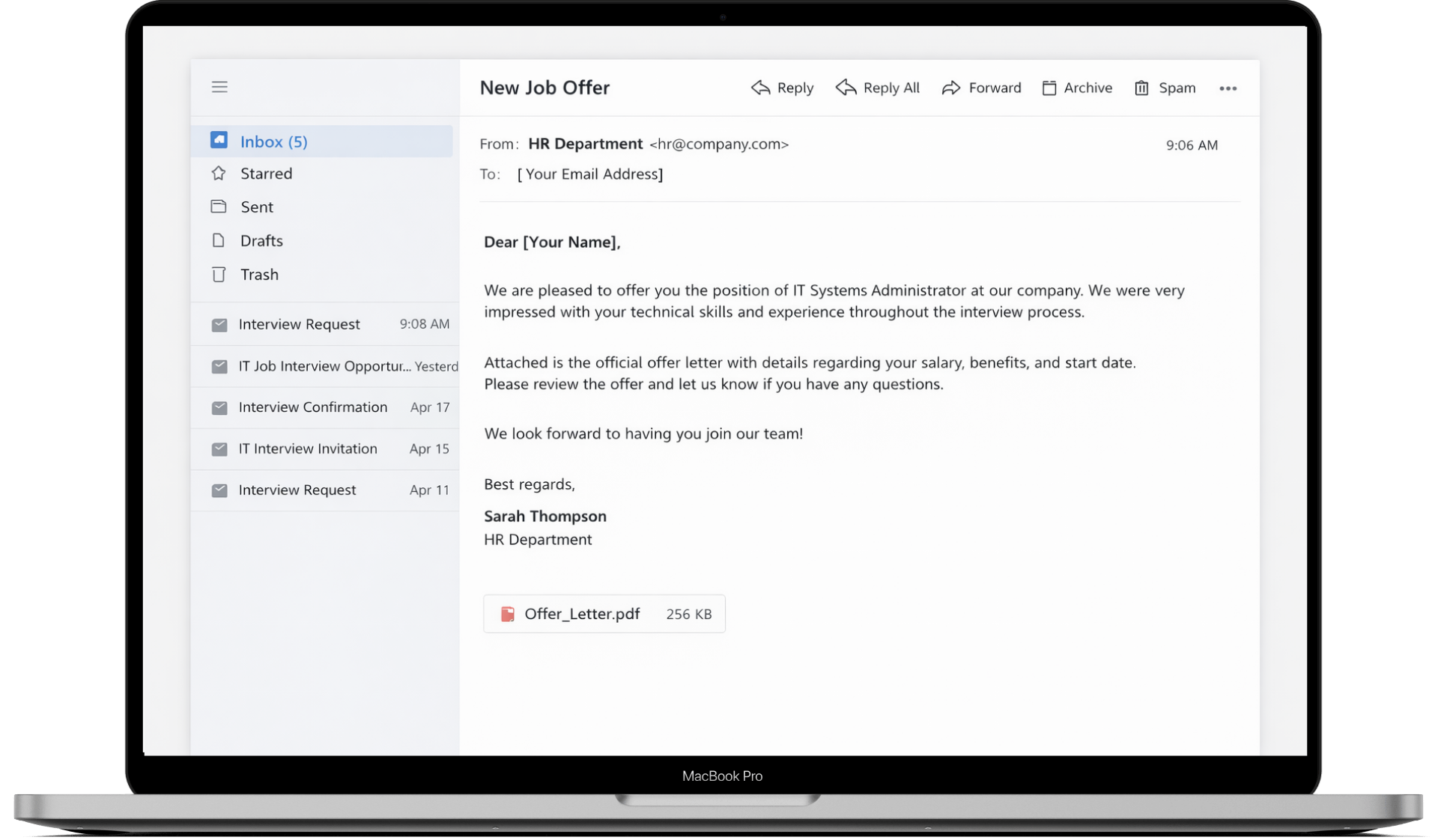This screenshot has height=840, width=1438.
Task: Click the Sent folder icon
Action: (x=218, y=206)
